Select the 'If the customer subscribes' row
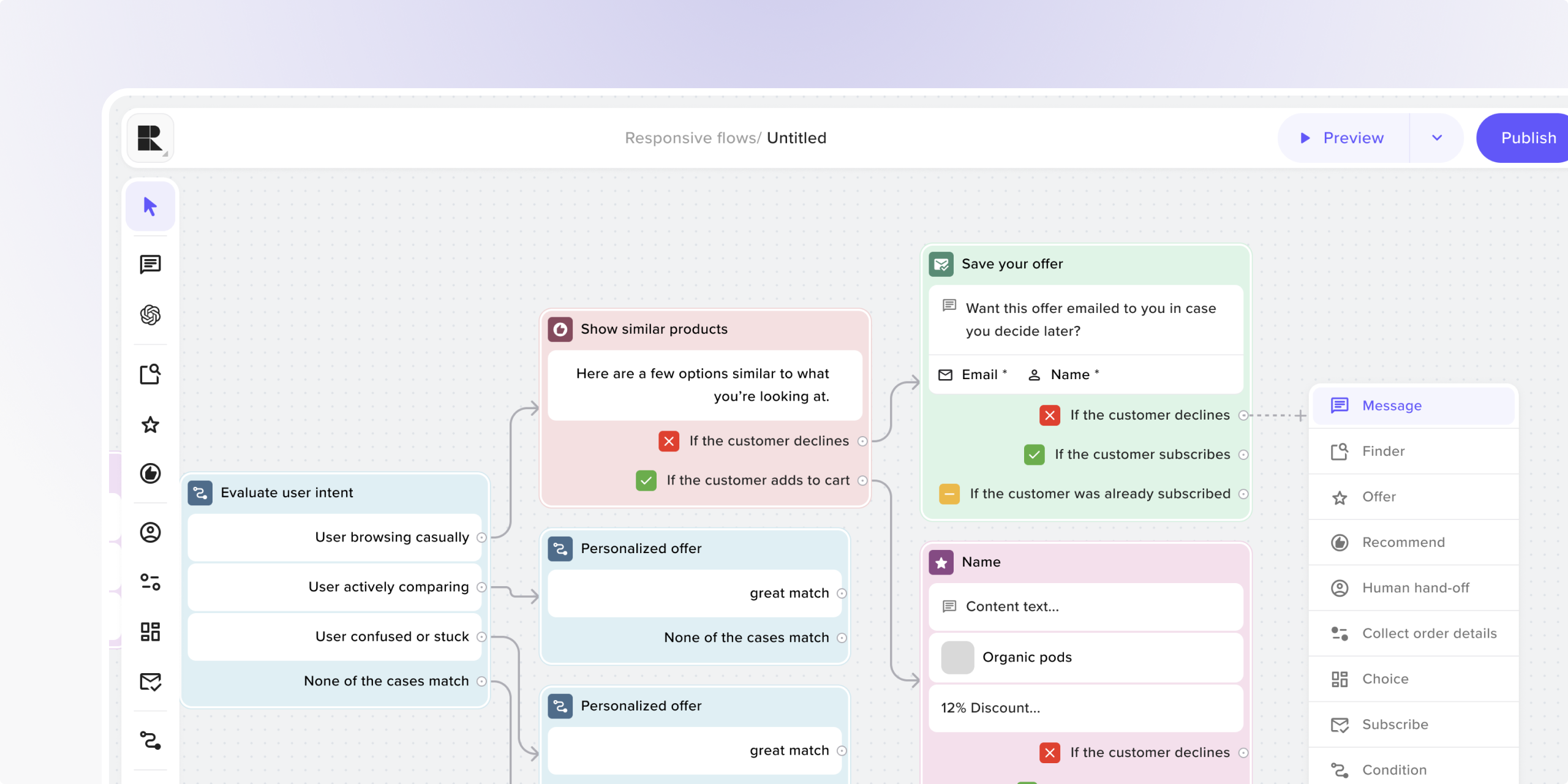This screenshot has width=1568, height=784. click(x=1136, y=454)
